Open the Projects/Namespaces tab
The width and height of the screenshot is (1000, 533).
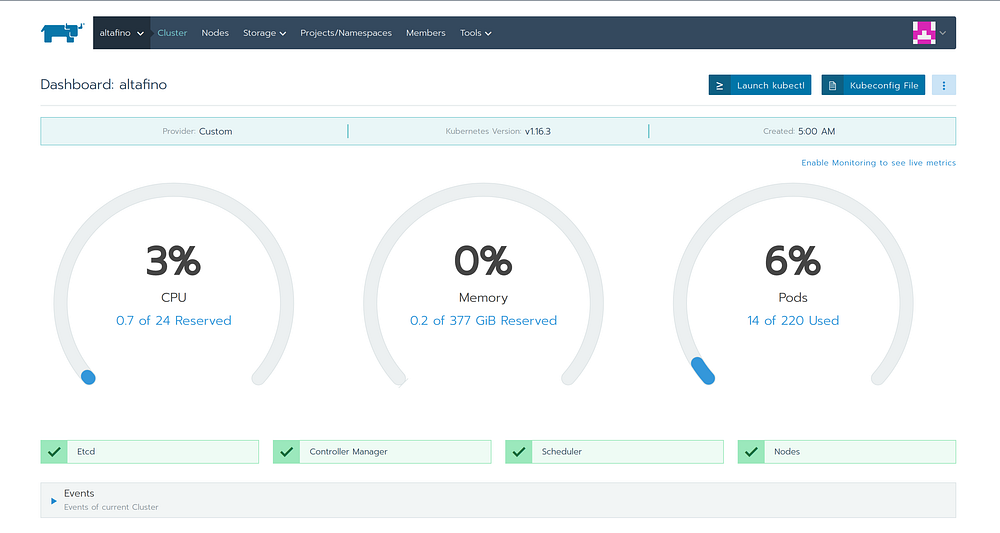coord(346,33)
